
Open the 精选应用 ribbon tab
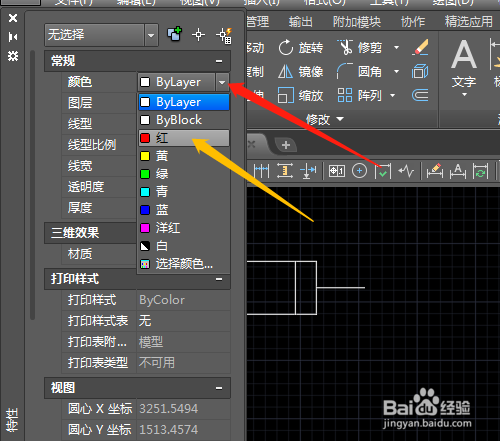click(x=468, y=22)
